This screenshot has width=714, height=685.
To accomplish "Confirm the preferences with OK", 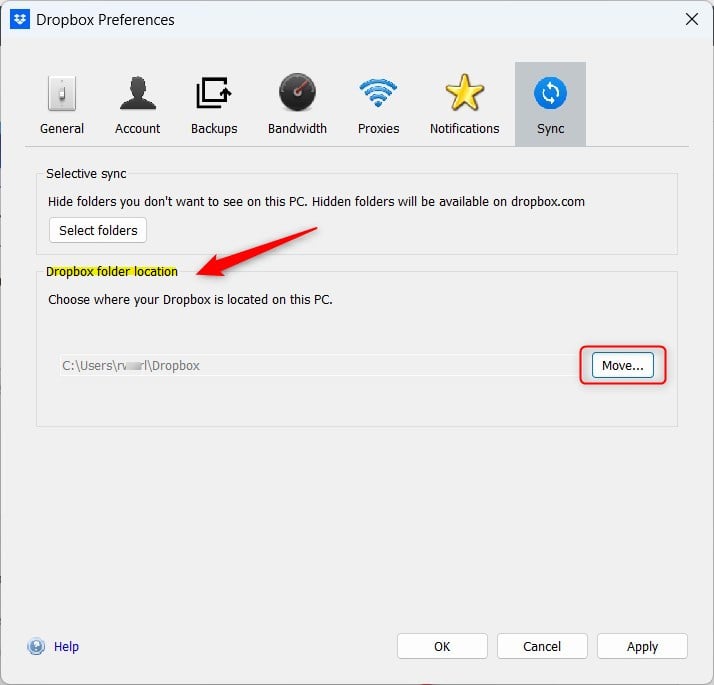I will click(442, 646).
